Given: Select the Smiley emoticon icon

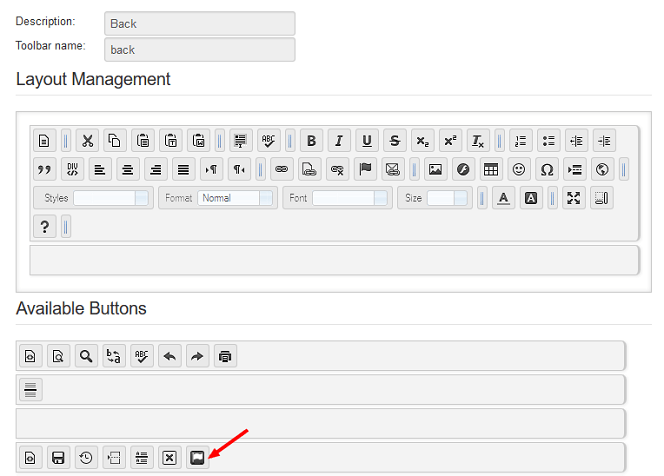Looking at the screenshot, I should click(518, 169).
